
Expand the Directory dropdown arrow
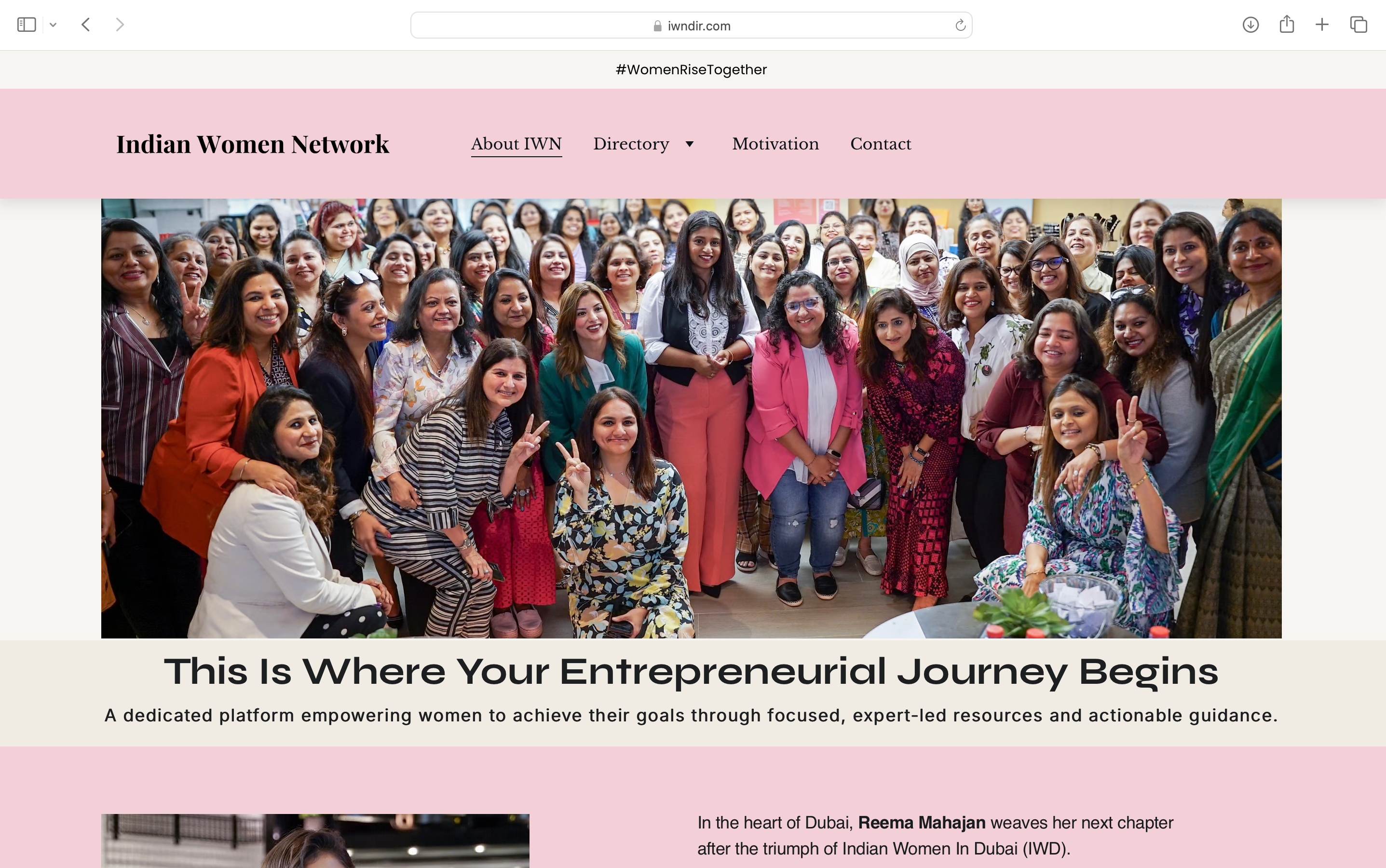[690, 144]
